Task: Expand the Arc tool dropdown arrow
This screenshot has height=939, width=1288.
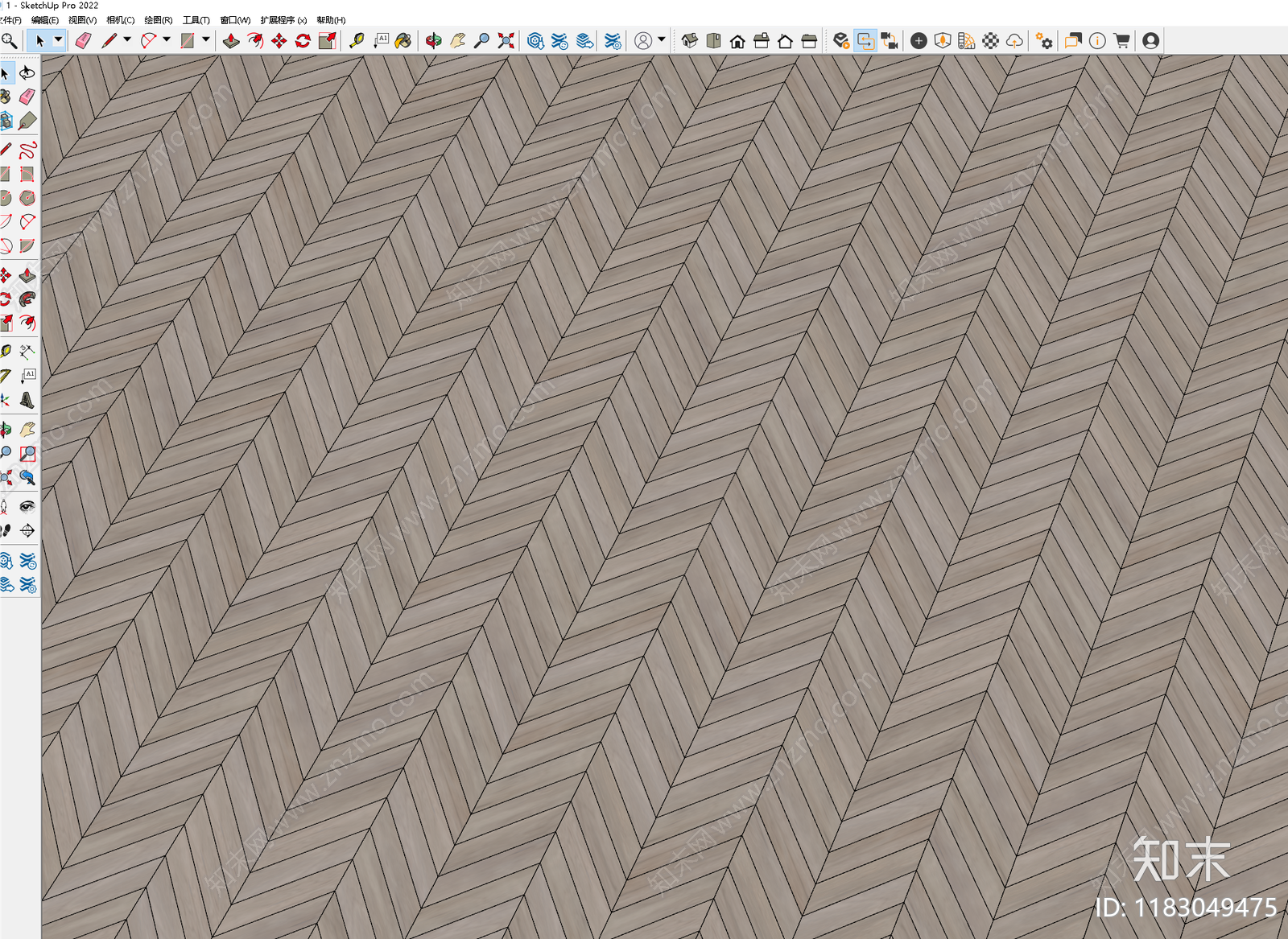Action: click(x=167, y=39)
